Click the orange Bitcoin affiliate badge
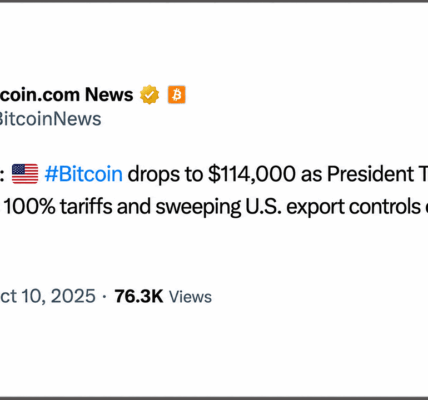The height and width of the screenshot is (400, 428). tap(177, 95)
